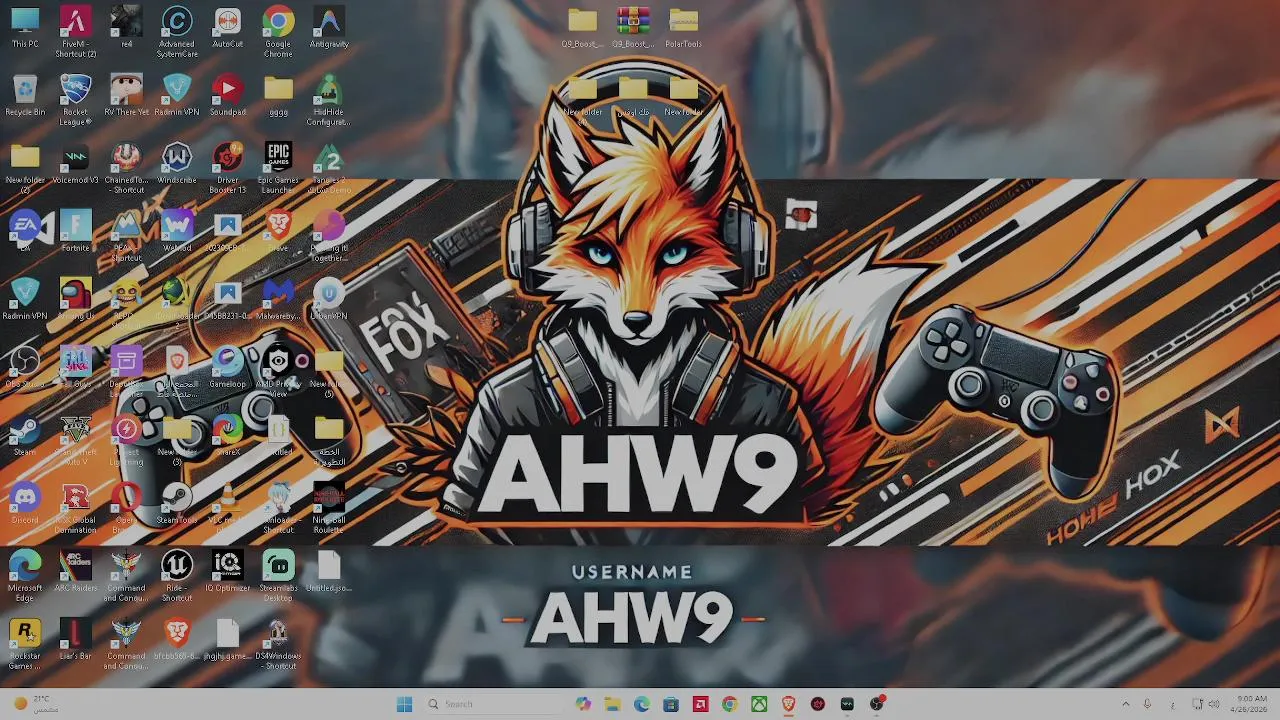1280x720 pixels.
Task: Launch Fall Guys from the desktop
Action: click(x=76, y=368)
